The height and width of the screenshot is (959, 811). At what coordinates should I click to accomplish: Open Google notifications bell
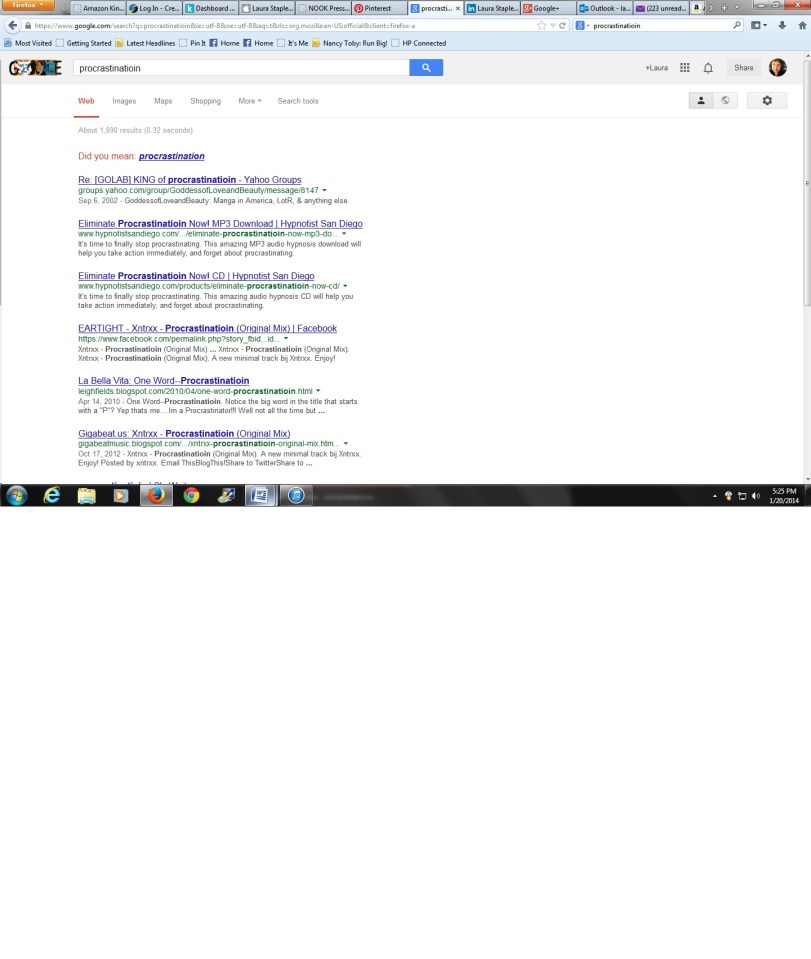(x=708, y=68)
